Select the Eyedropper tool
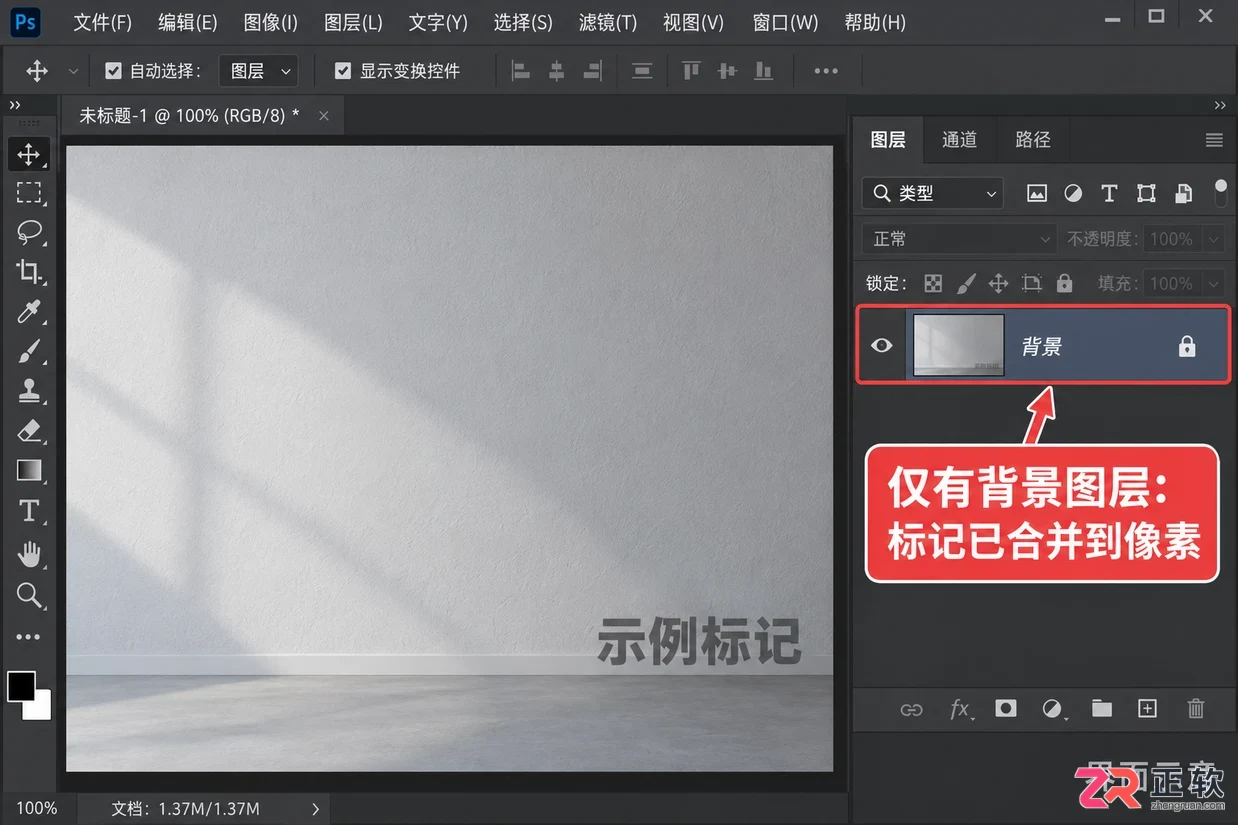 coord(29,311)
